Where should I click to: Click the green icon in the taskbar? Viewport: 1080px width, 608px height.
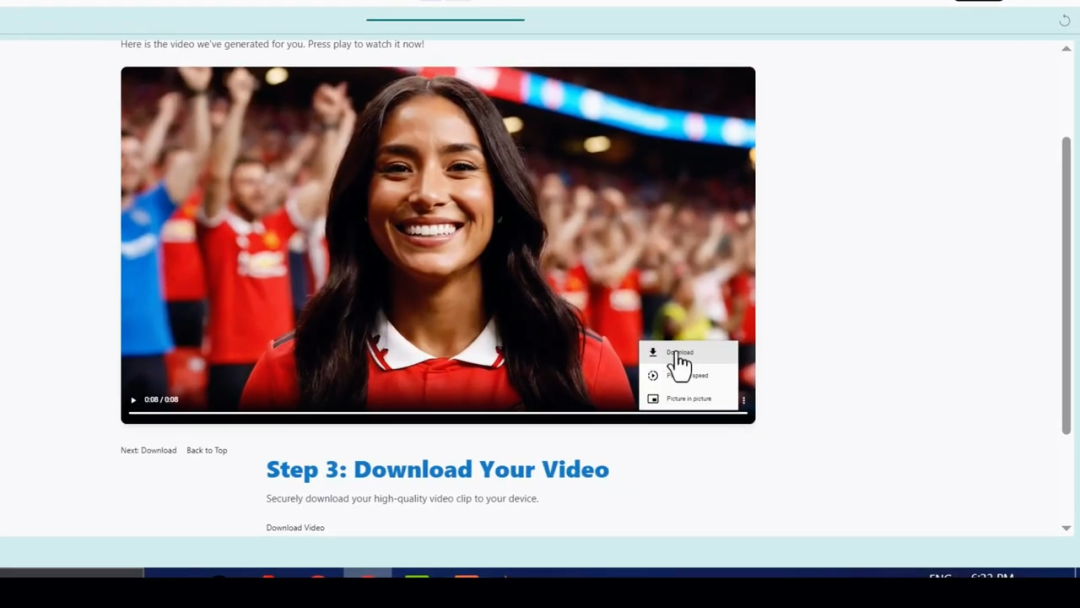point(417,577)
